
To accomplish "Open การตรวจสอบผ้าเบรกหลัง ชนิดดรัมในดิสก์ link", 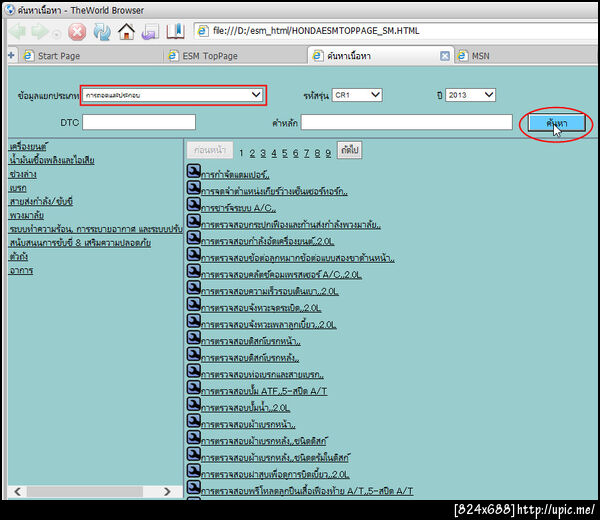I will (275, 458).
